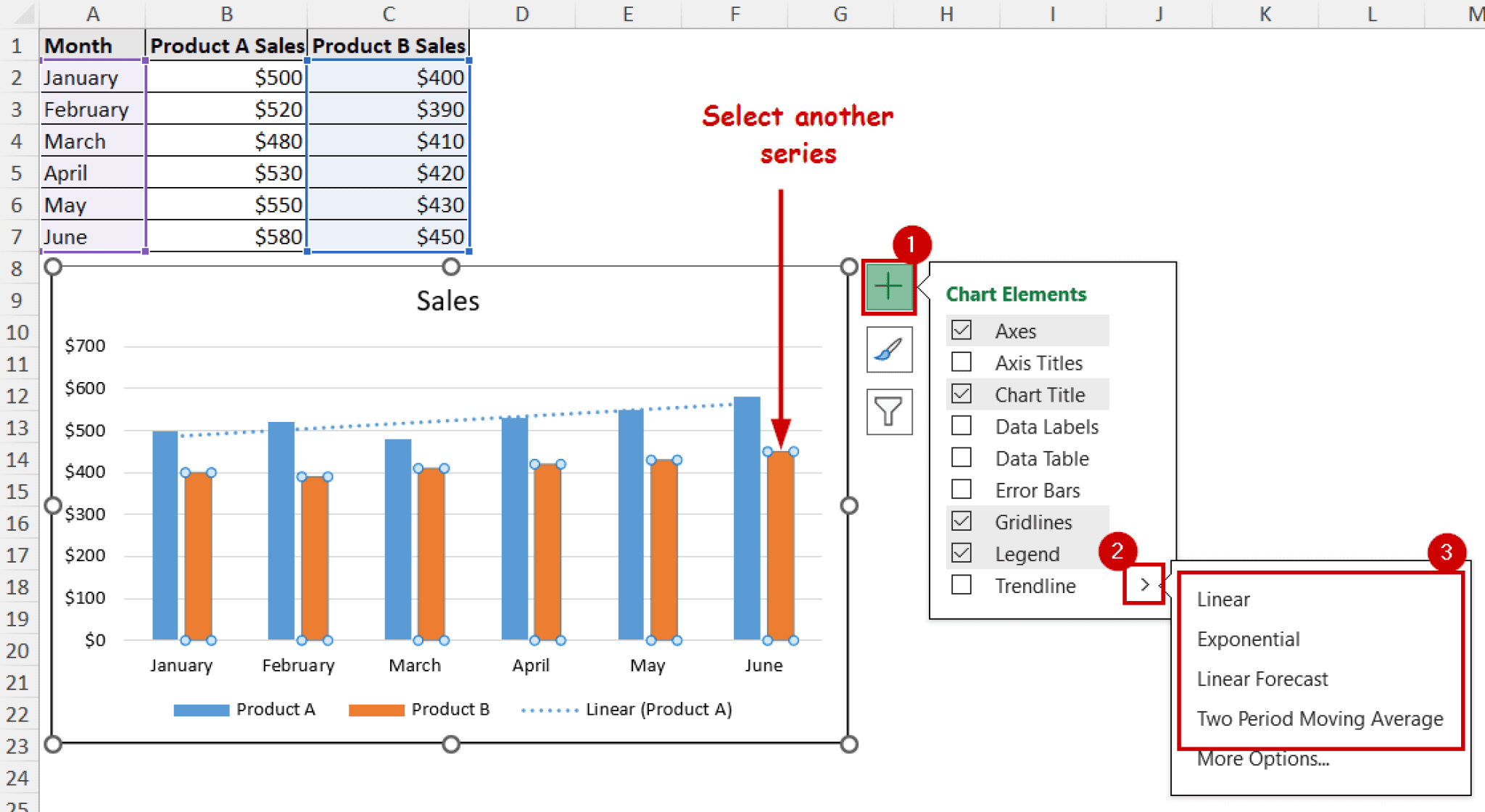Image resolution: width=1485 pixels, height=812 pixels.
Task: Pick Linear Forecast from the trendline list
Action: pos(1262,679)
